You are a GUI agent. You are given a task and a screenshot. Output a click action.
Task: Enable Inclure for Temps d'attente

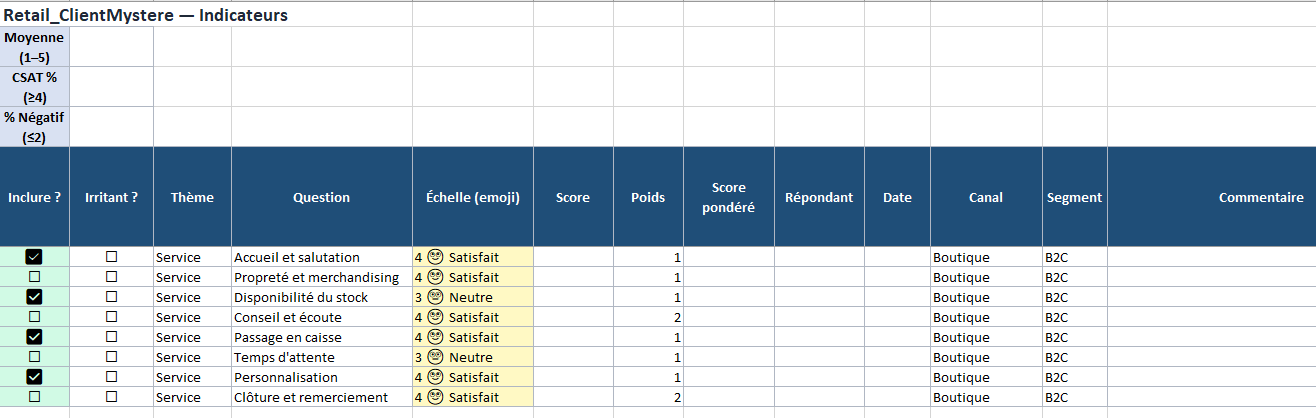click(34, 357)
